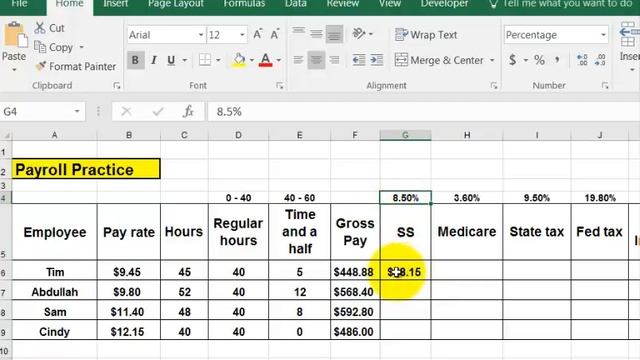Align cell text right
The width and height of the screenshot is (640, 360).
pyautogui.click(x=334, y=60)
